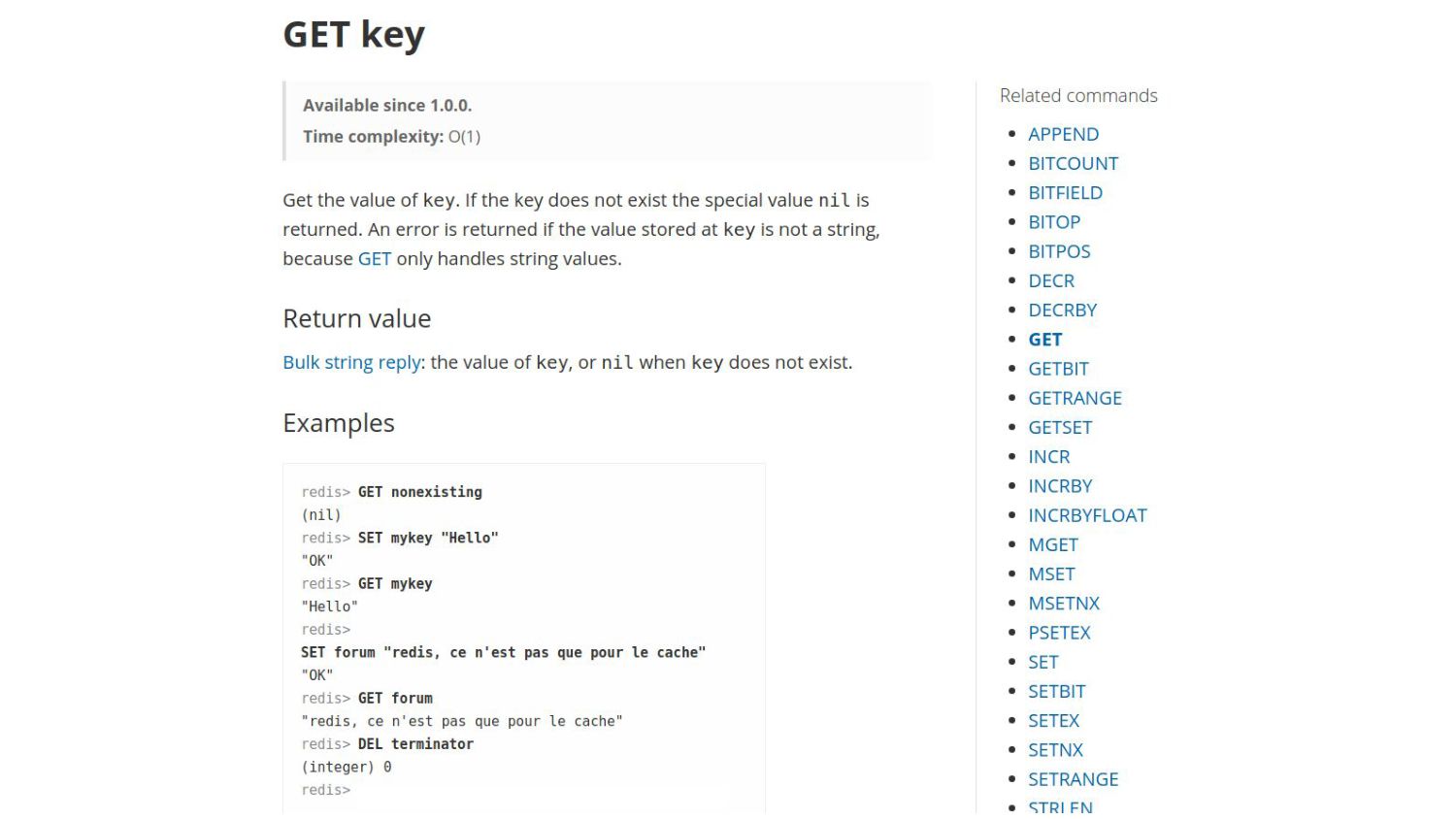The image size is (1456, 819).
Task: Open the MGET command link
Action: coord(1053,544)
